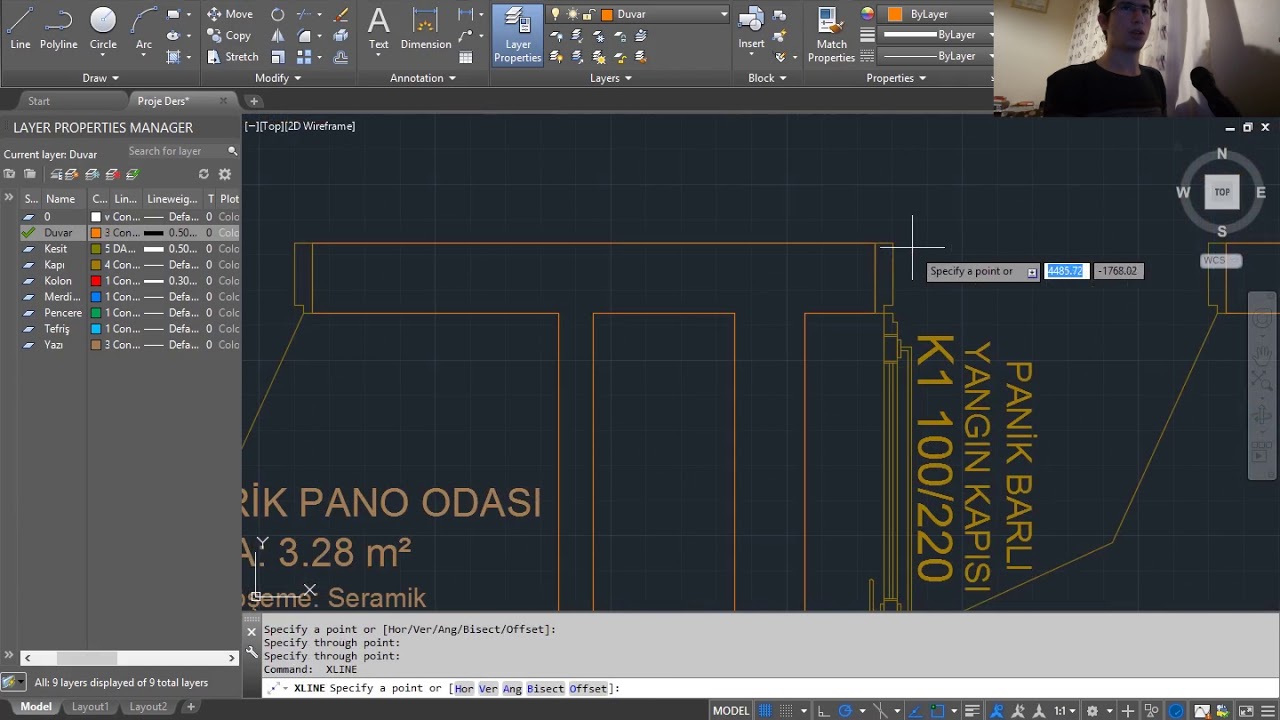Viewport: 1280px width, 720px height.
Task: Choose the Bisect option in command line
Action: (x=545, y=689)
